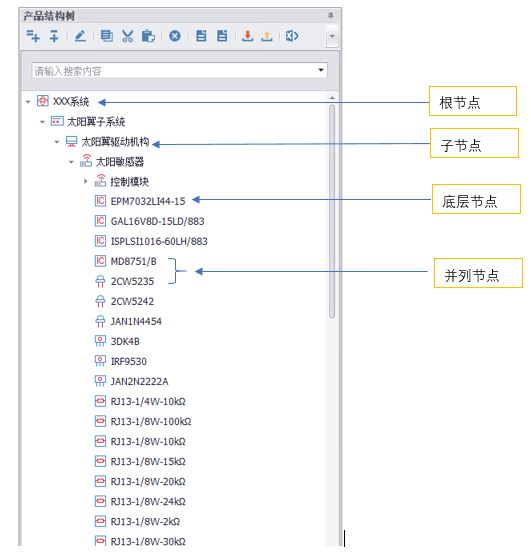The width and height of the screenshot is (531, 555).
Task: Collapse the 太阳翼子系统 node
Action: coord(42,122)
